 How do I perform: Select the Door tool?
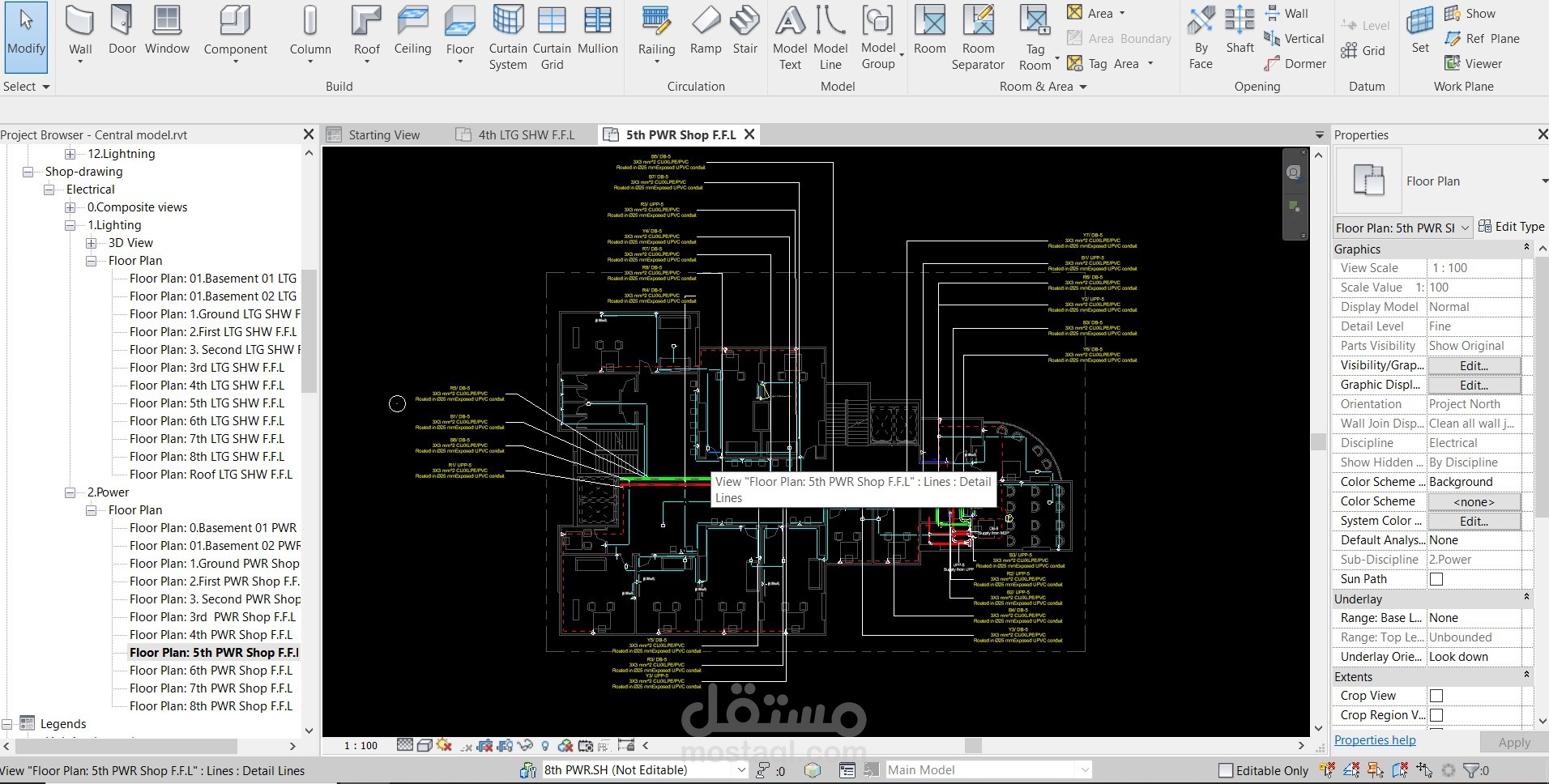[x=122, y=31]
